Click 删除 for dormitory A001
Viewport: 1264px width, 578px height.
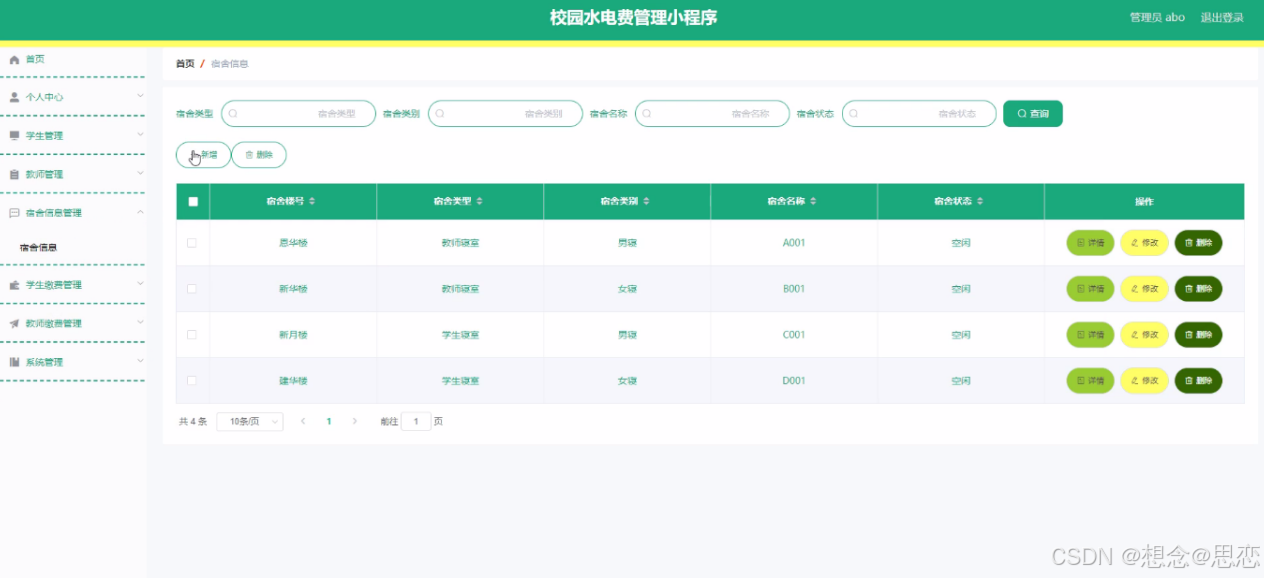point(1198,243)
